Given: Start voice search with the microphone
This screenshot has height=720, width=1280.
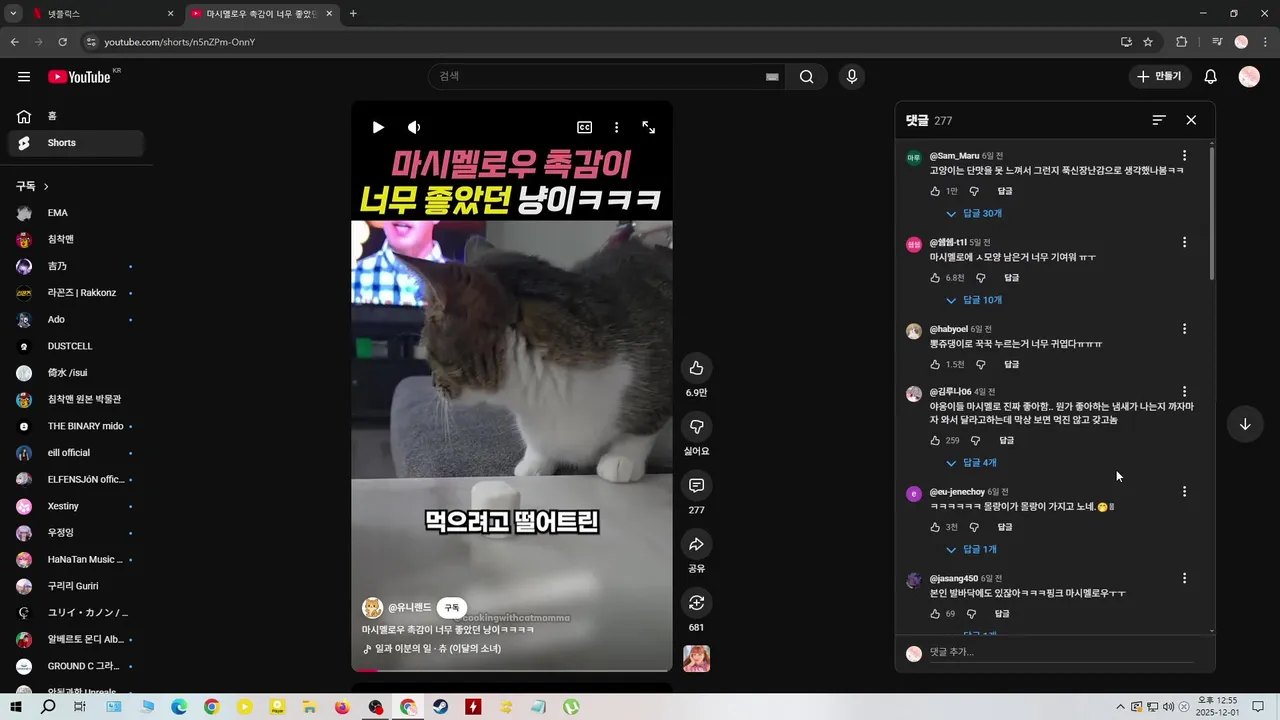Looking at the screenshot, I should tap(851, 77).
